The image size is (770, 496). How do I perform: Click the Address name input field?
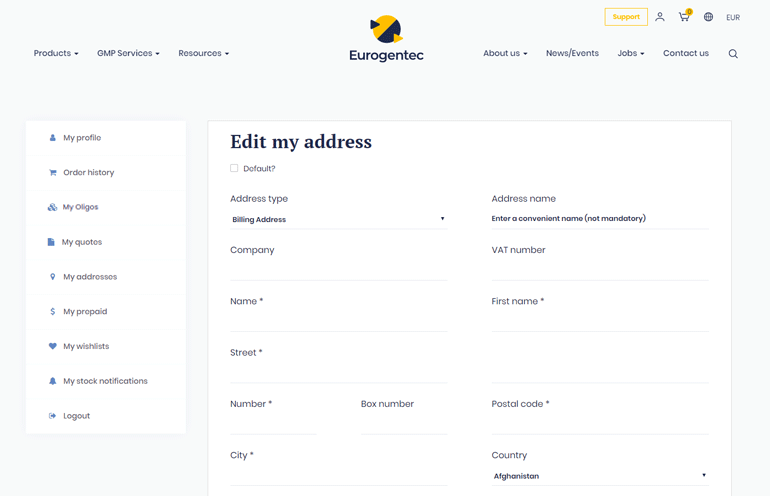(599, 218)
